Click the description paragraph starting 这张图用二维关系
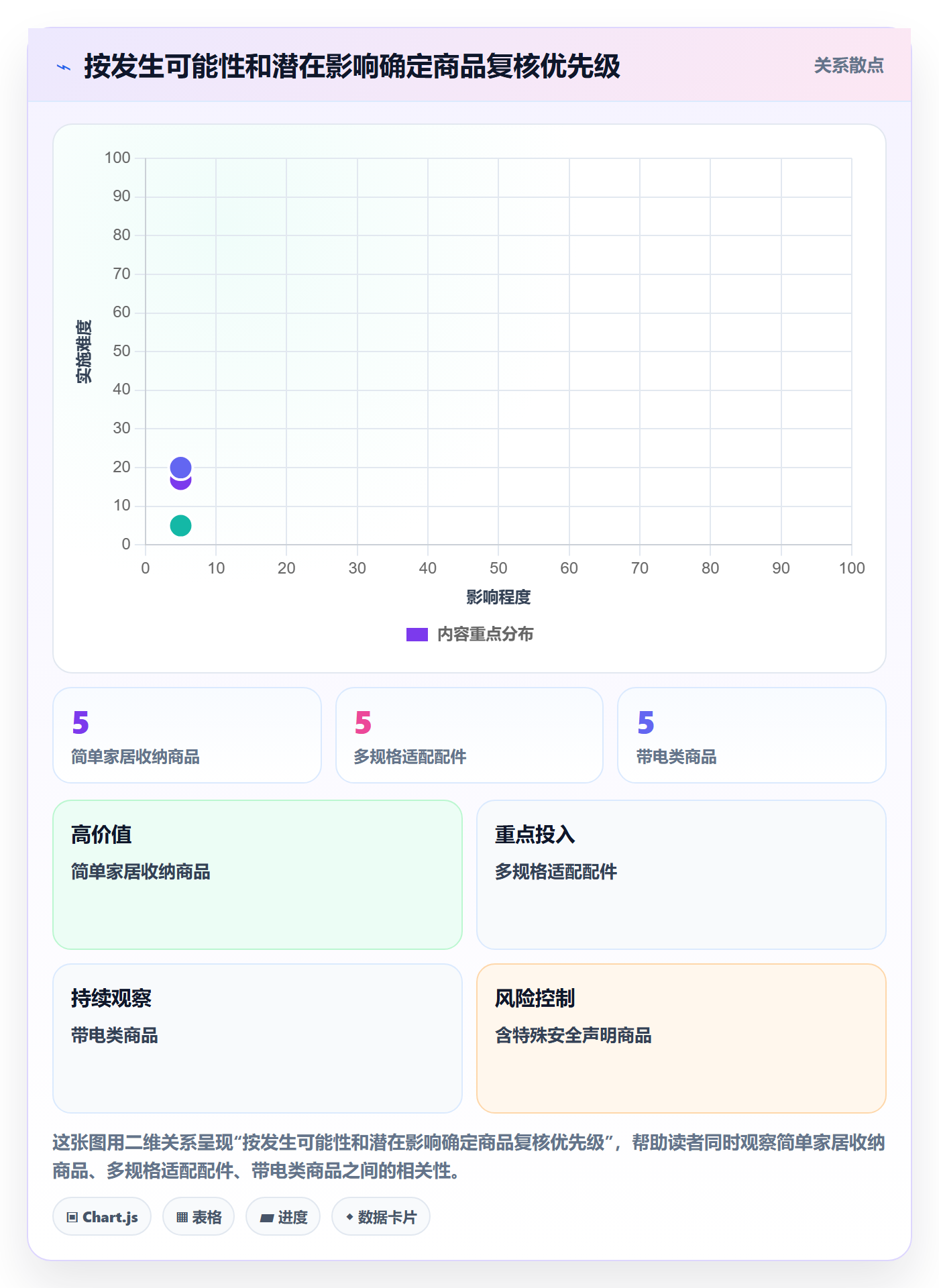Viewport: 939px width, 1288px height. pyautogui.click(x=469, y=1157)
